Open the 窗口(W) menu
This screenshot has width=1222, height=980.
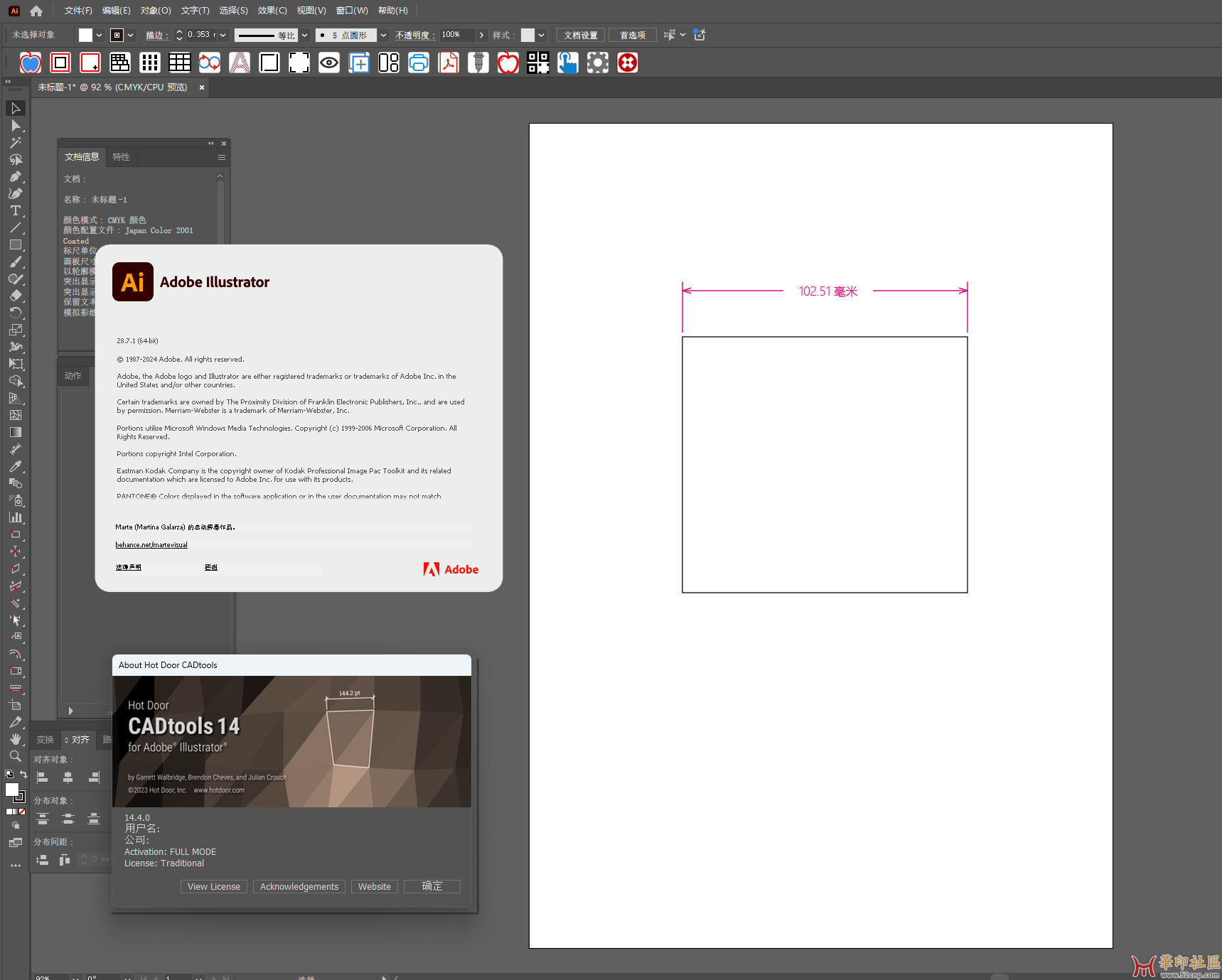pos(352,11)
